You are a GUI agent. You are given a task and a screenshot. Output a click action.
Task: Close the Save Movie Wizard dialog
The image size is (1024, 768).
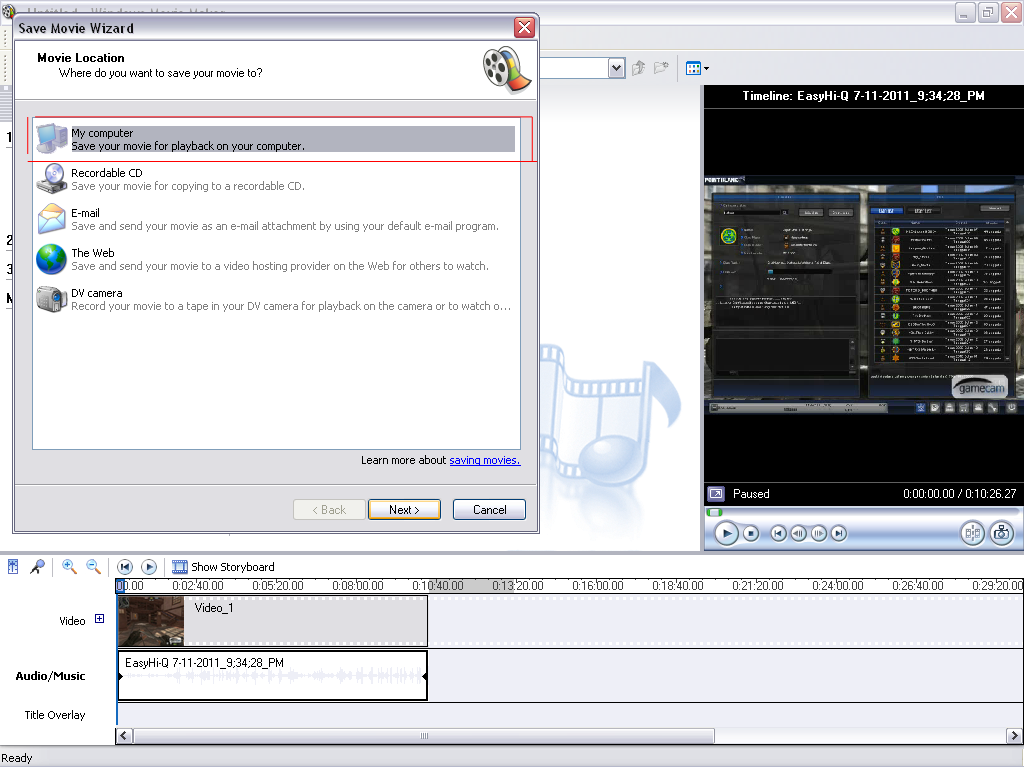[524, 27]
